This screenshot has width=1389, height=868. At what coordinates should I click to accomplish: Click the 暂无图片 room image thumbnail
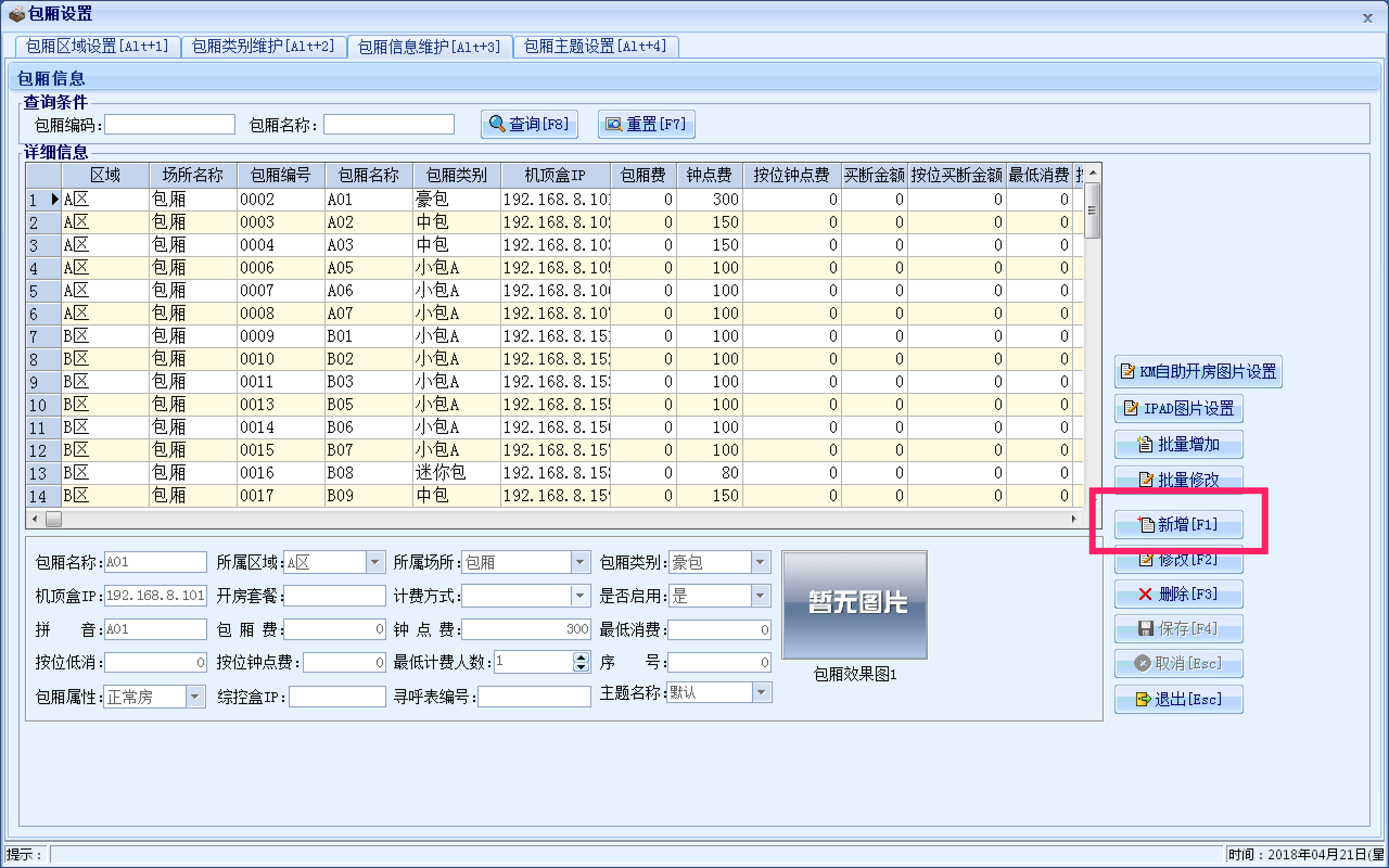(x=855, y=604)
